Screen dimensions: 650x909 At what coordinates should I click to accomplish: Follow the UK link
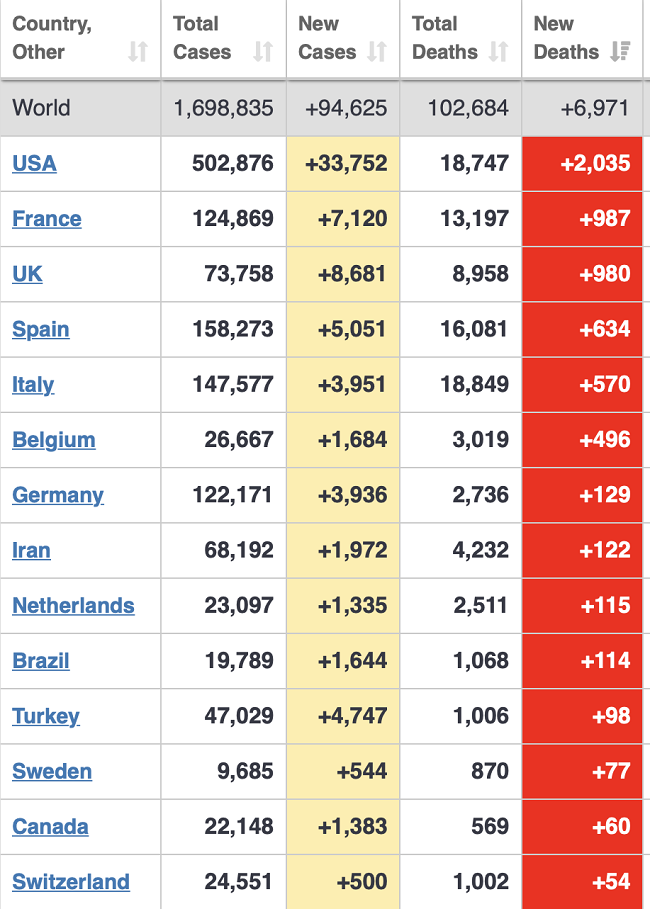click(27, 274)
